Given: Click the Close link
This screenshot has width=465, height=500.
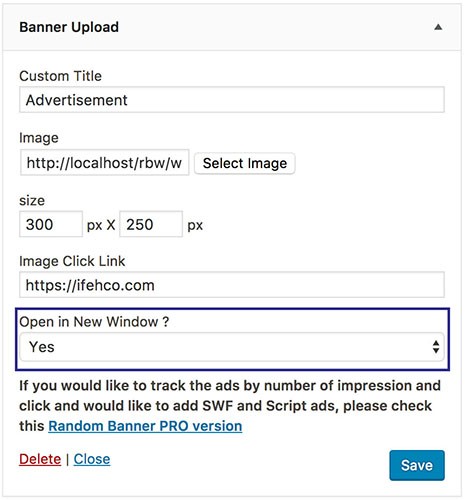Looking at the screenshot, I should 92,459.
